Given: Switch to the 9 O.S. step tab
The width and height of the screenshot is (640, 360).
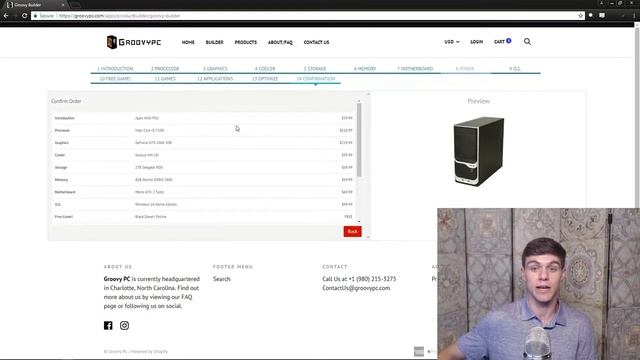Looking at the screenshot, I should click(515, 69).
